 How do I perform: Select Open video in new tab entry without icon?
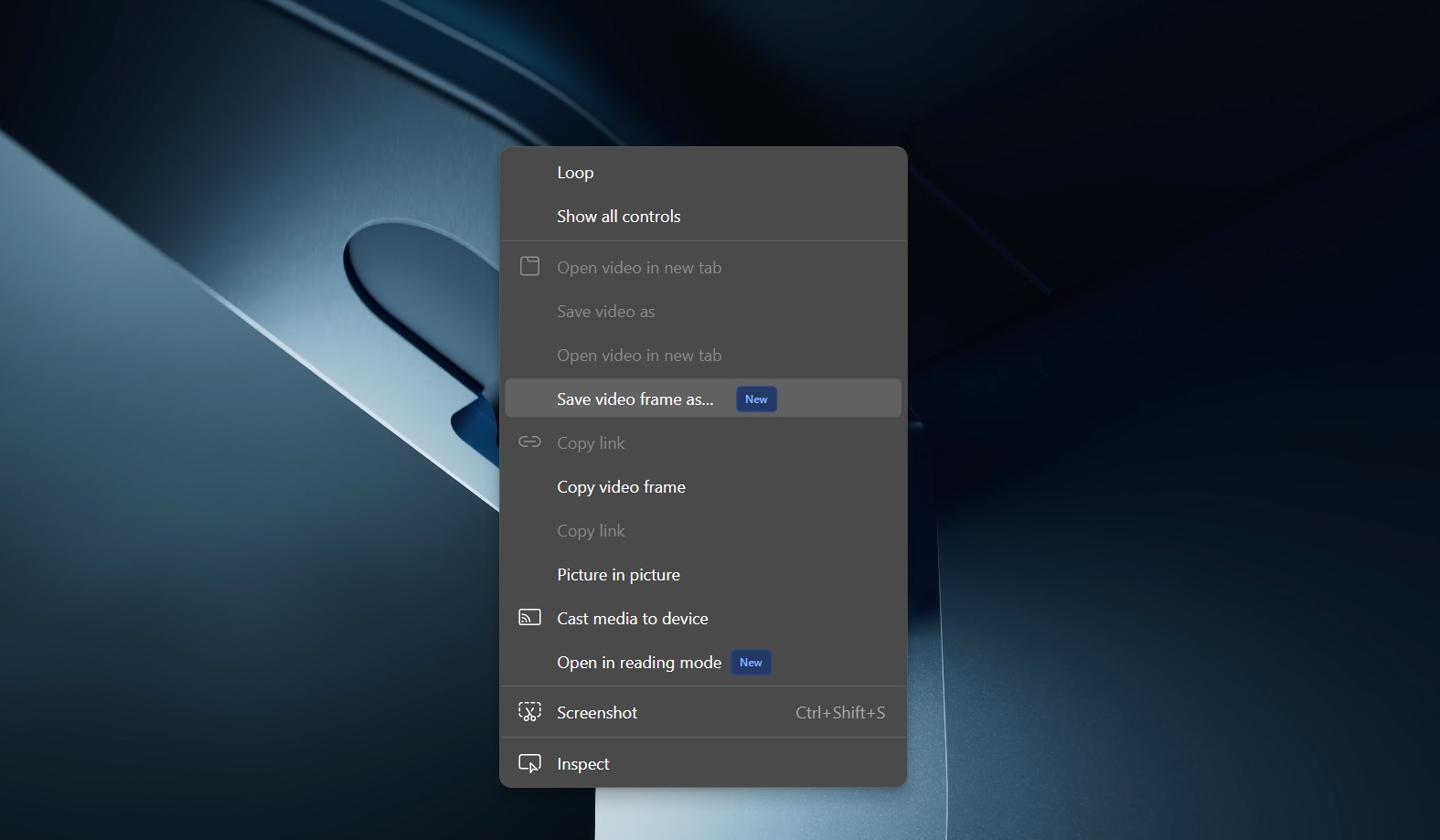pos(638,356)
